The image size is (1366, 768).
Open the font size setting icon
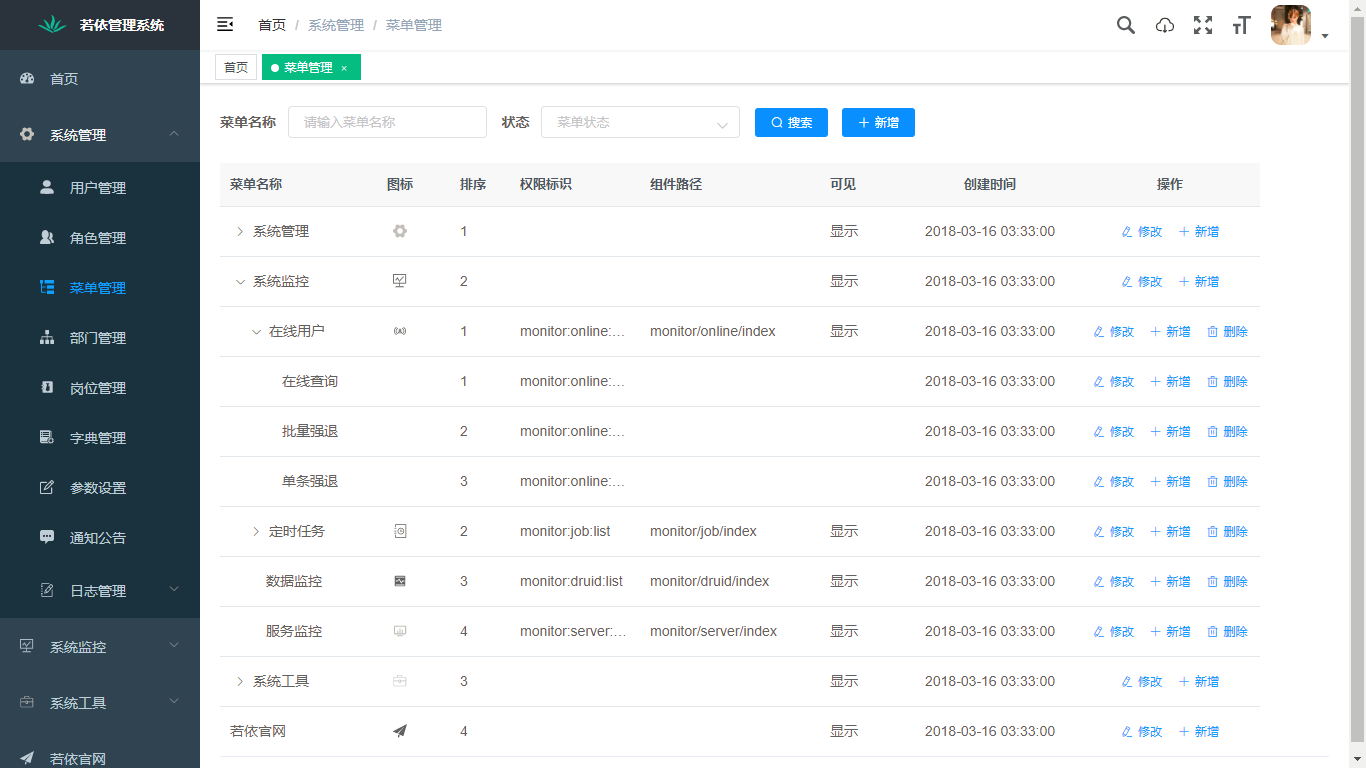[x=1242, y=26]
